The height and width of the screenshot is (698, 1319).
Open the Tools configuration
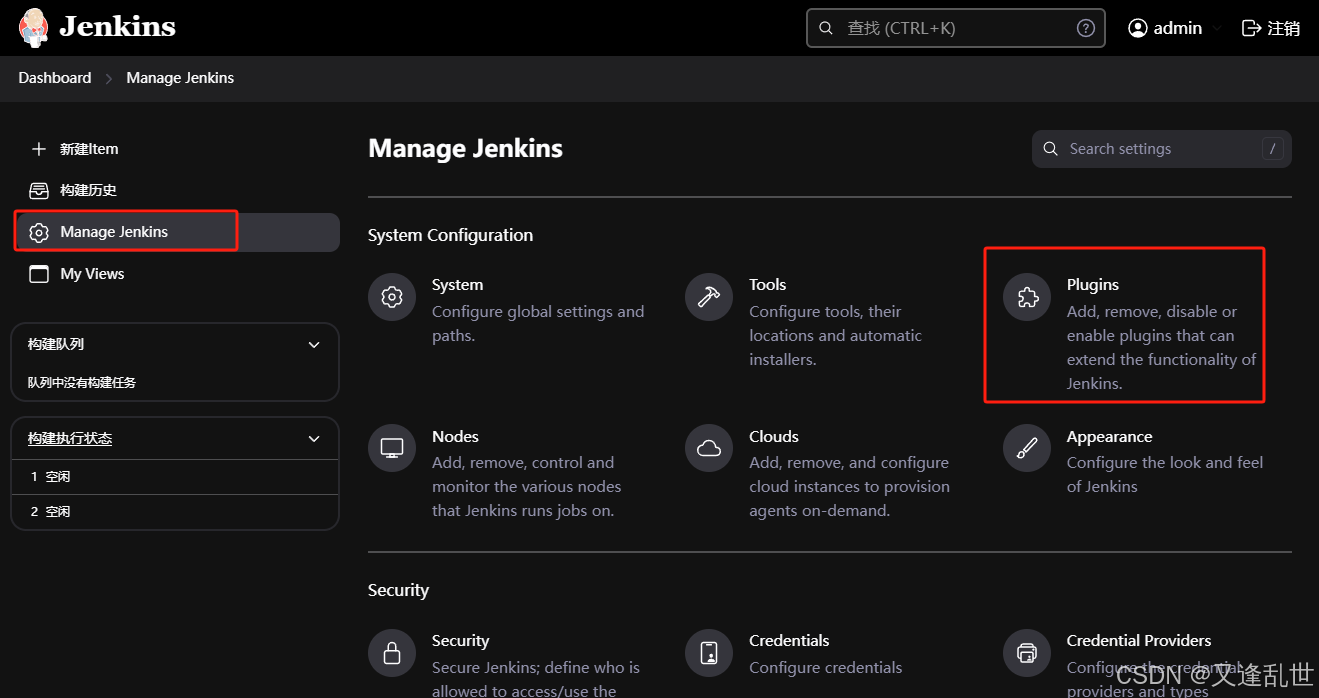[834, 322]
